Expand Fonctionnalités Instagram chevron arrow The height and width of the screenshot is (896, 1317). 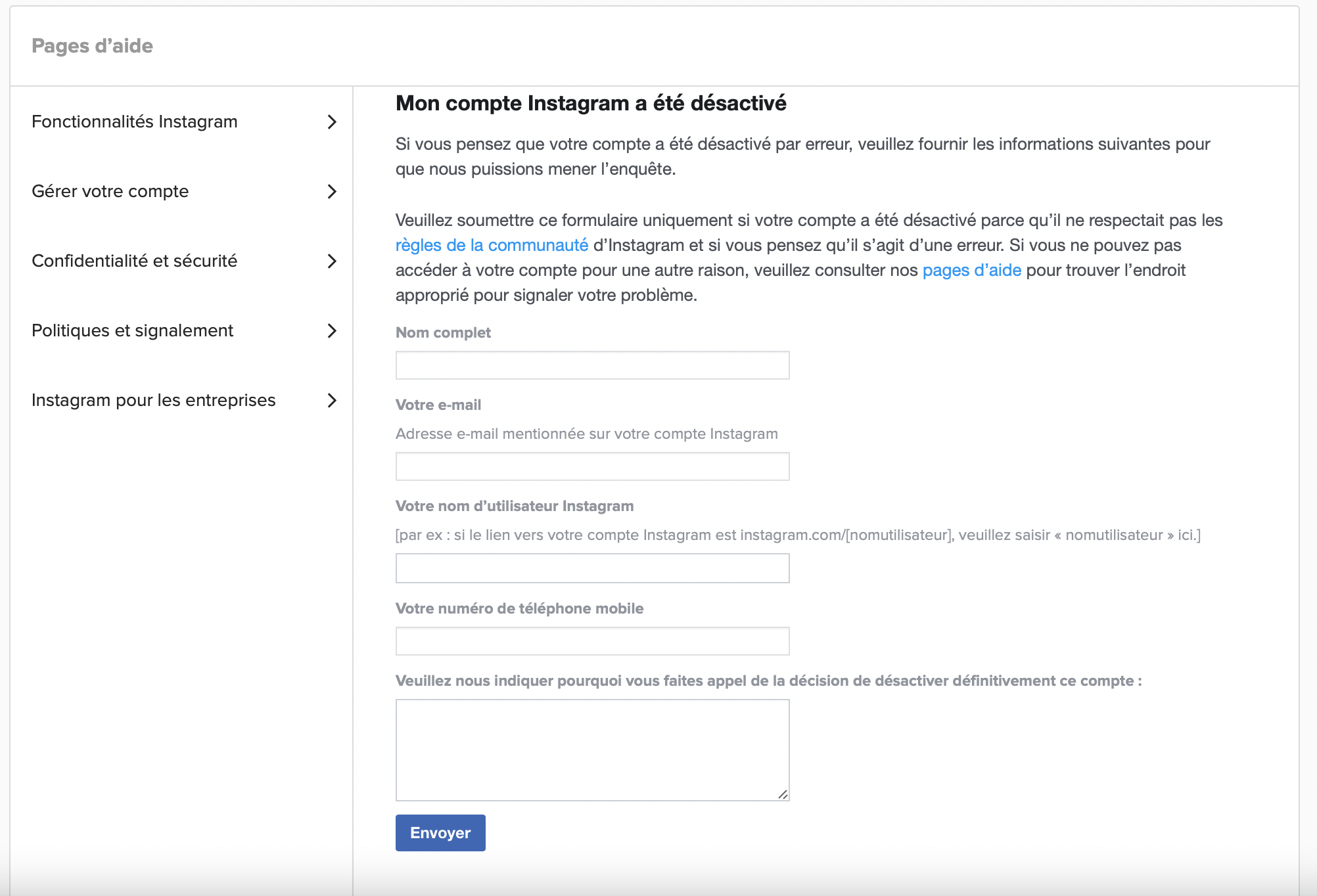coord(332,122)
